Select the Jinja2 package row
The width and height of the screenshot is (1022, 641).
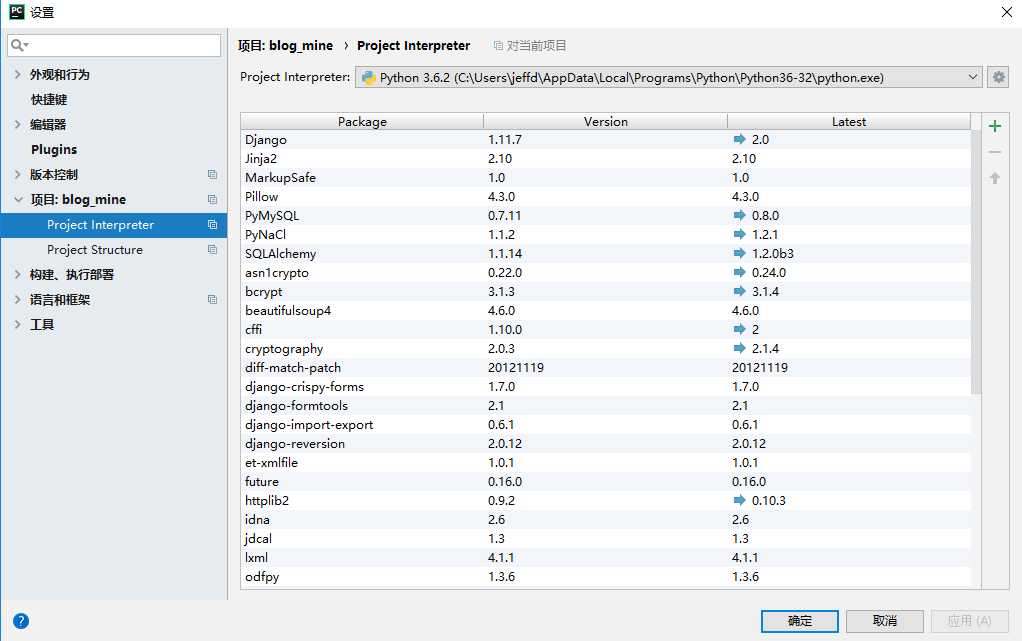click(x=606, y=158)
